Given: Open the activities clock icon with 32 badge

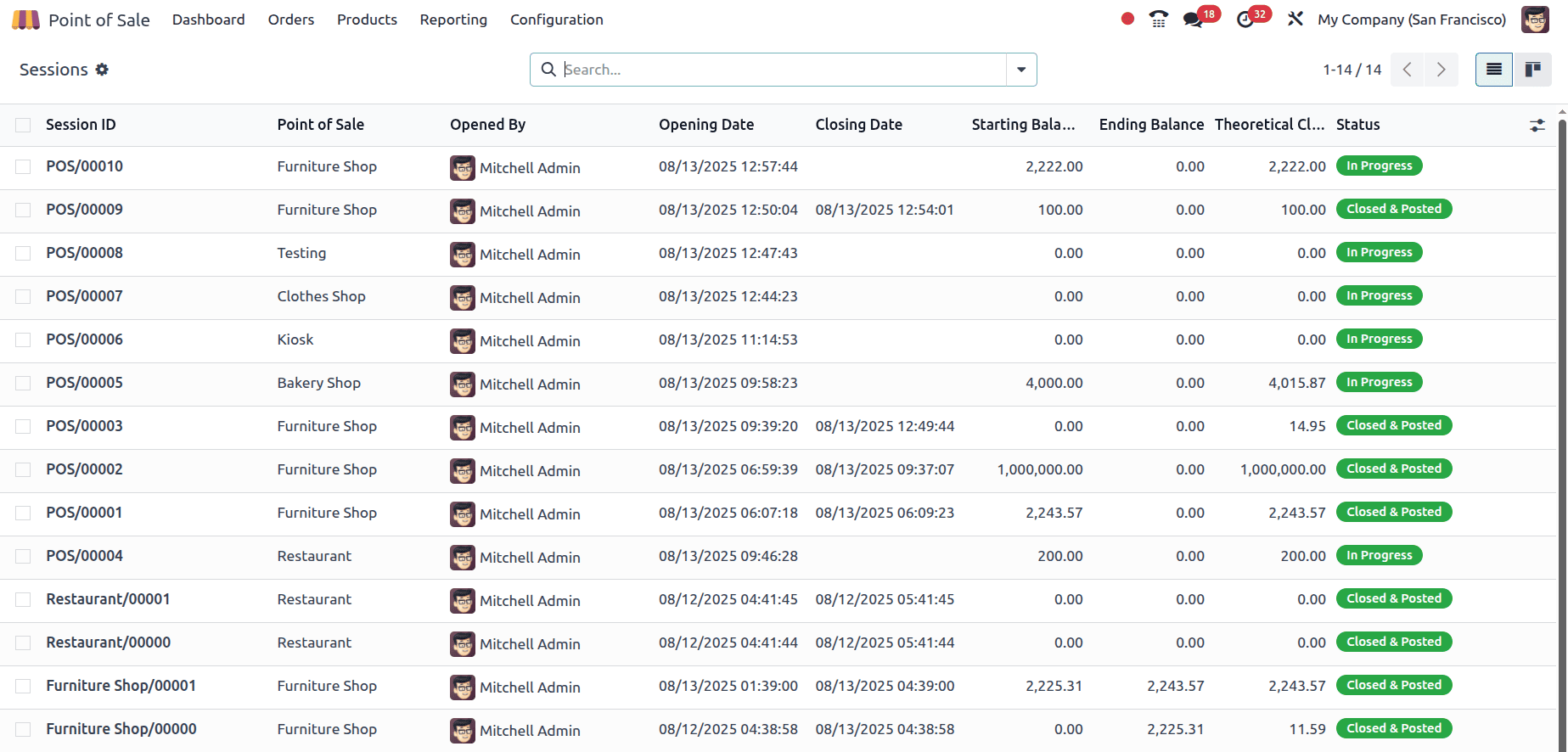Looking at the screenshot, I should click(1245, 20).
